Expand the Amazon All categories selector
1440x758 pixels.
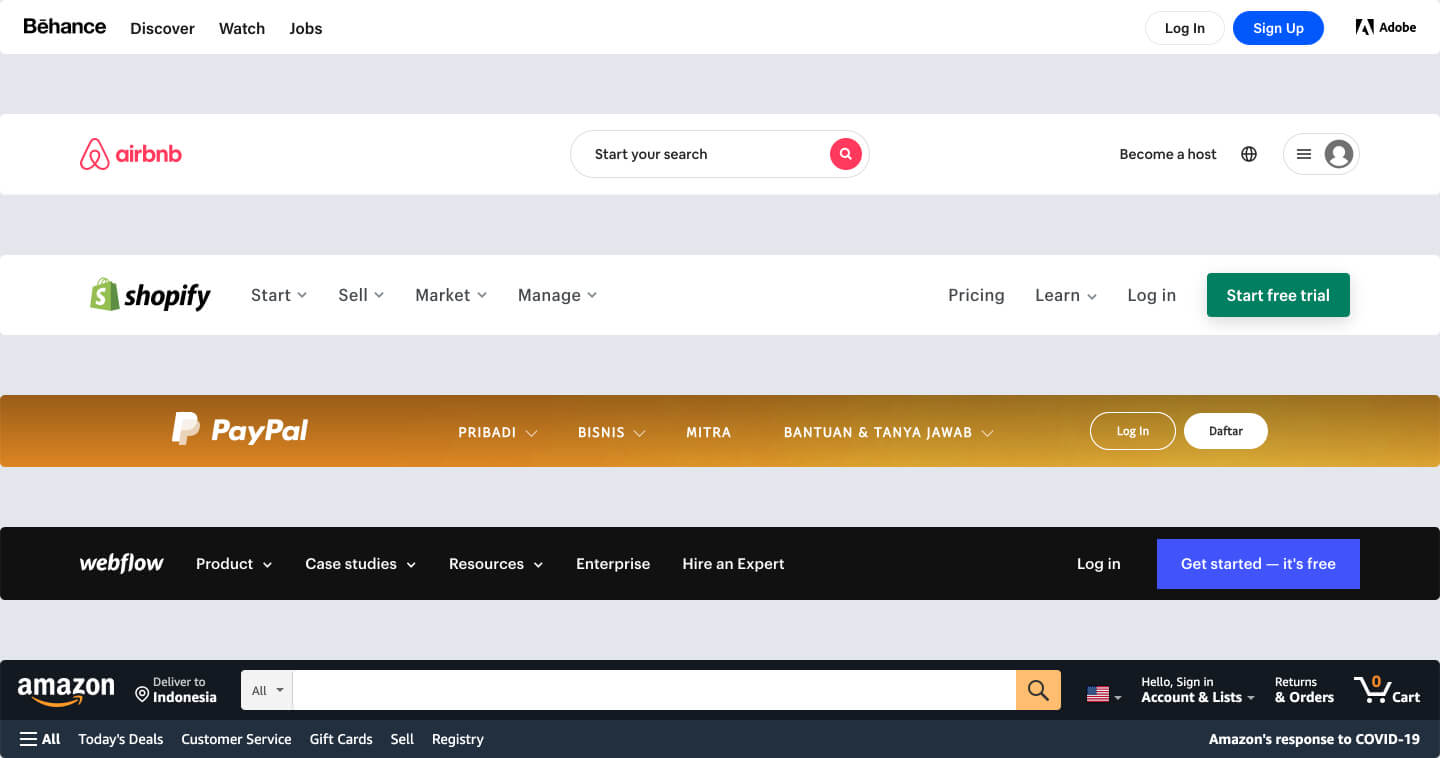click(266, 690)
